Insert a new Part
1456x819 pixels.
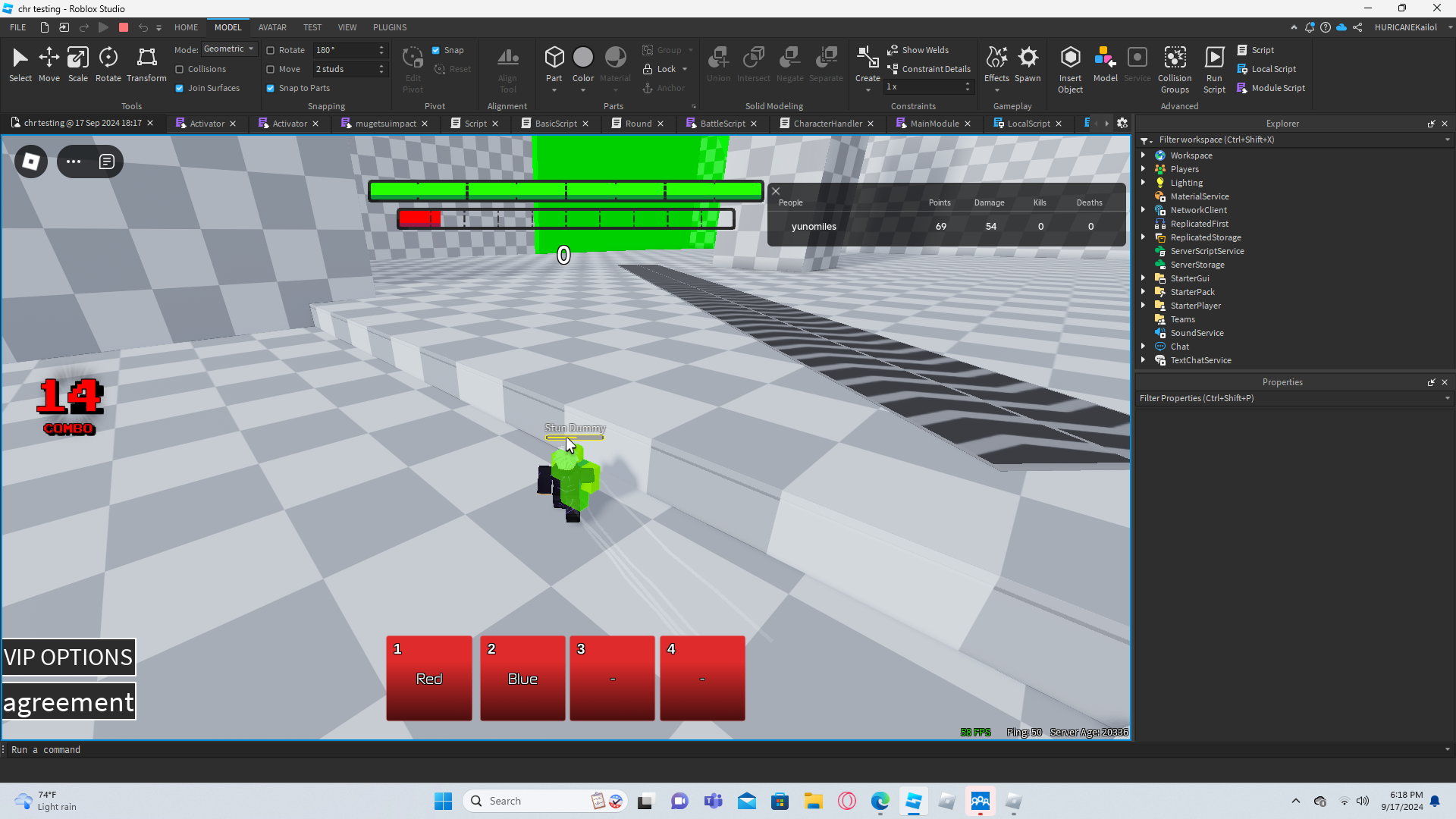554,58
